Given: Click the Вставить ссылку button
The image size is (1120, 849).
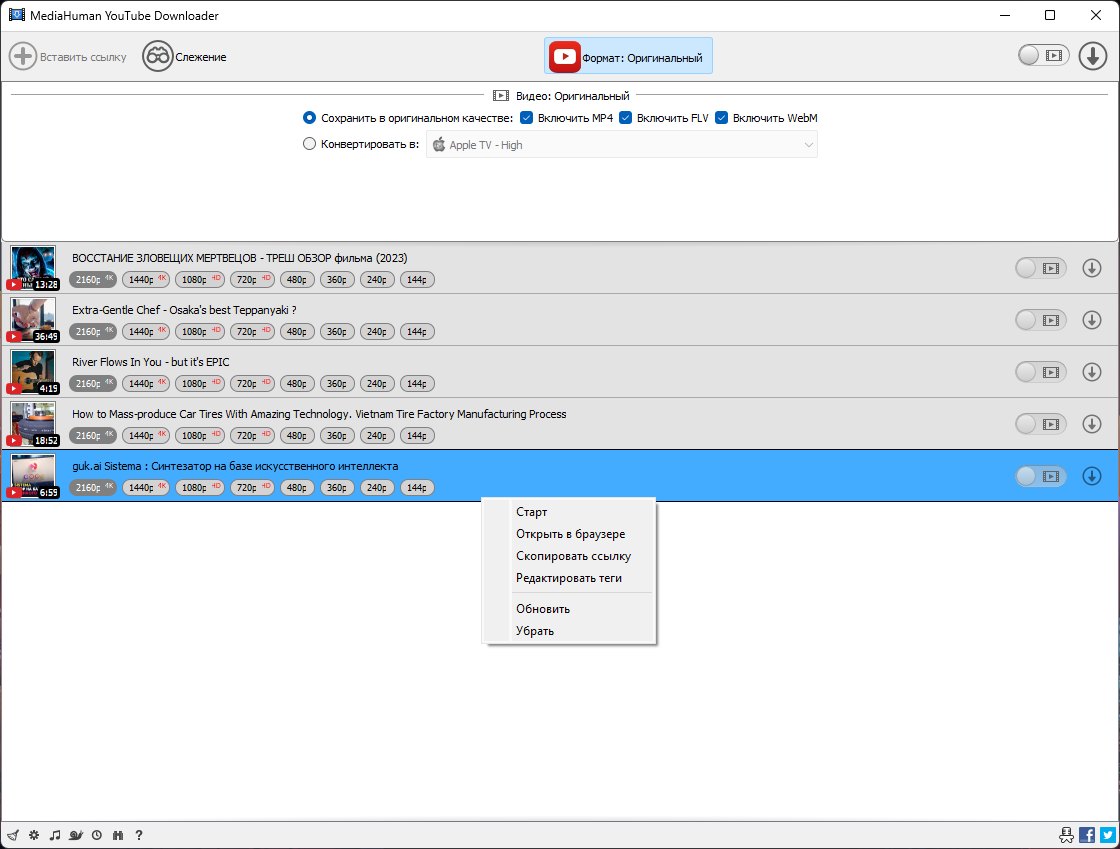Looking at the screenshot, I should click(x=68, y=57).
